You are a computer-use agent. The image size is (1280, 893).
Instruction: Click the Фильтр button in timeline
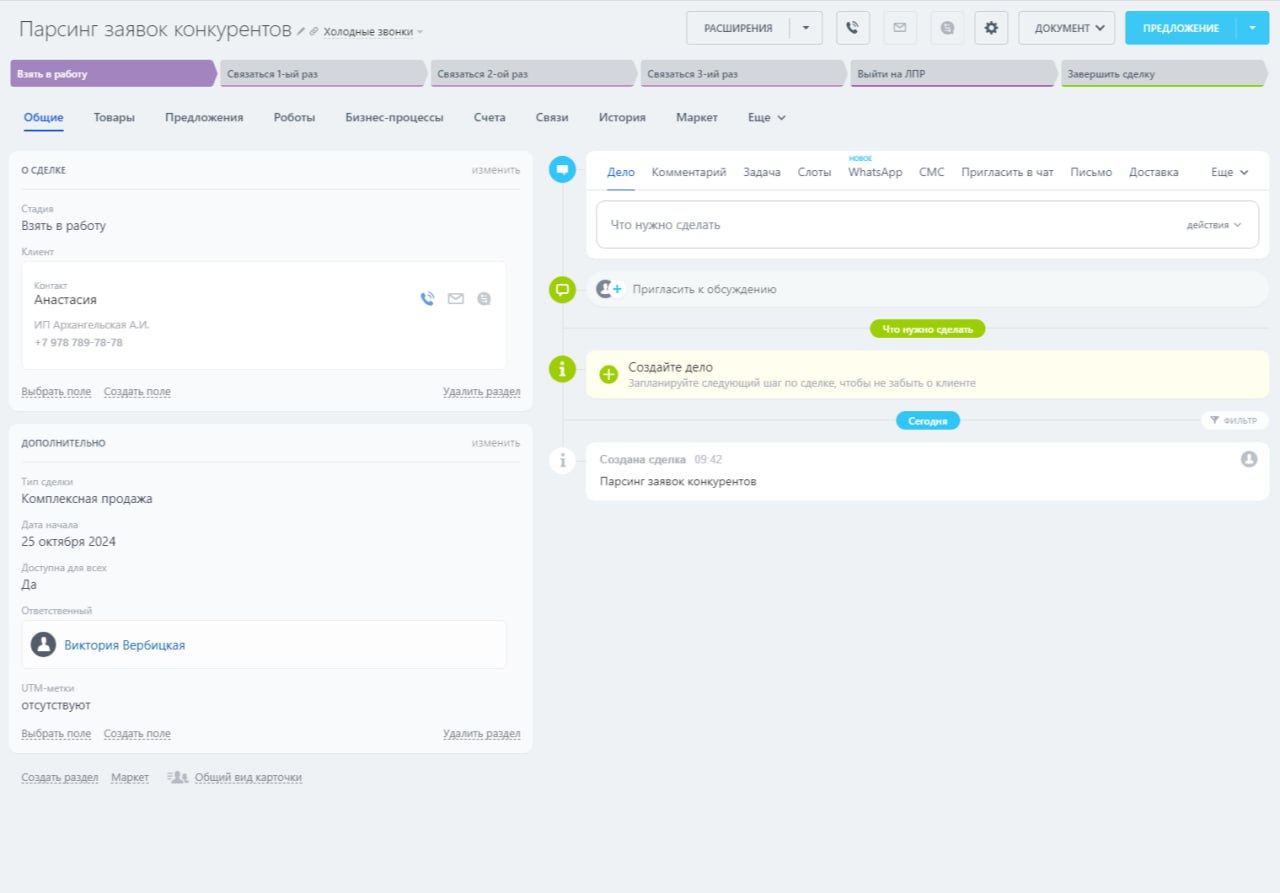1234,421
